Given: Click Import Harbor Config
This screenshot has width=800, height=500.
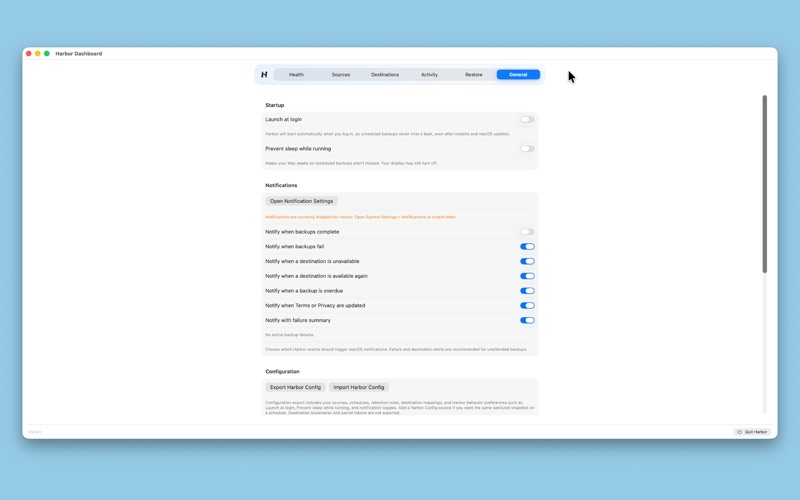Looking at the screenshot, I should pyautogui.click(x=359, y=387).
